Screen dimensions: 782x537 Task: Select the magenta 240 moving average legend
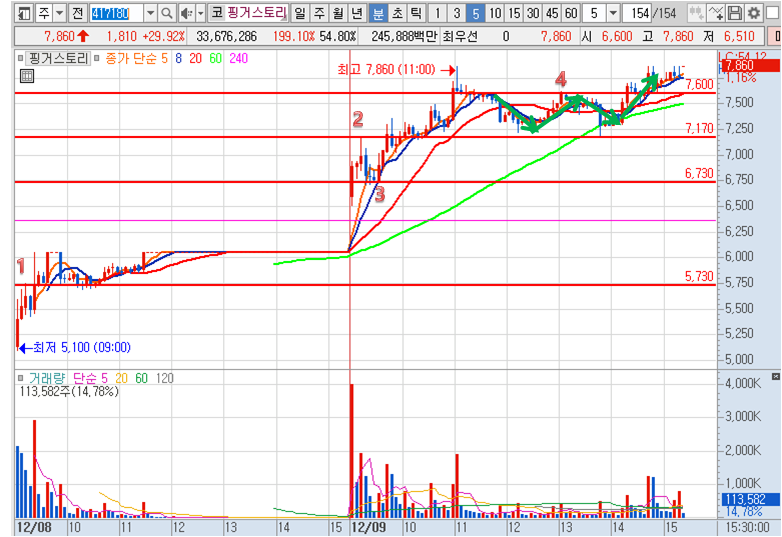pyautogui.click(x=238, y=58)
